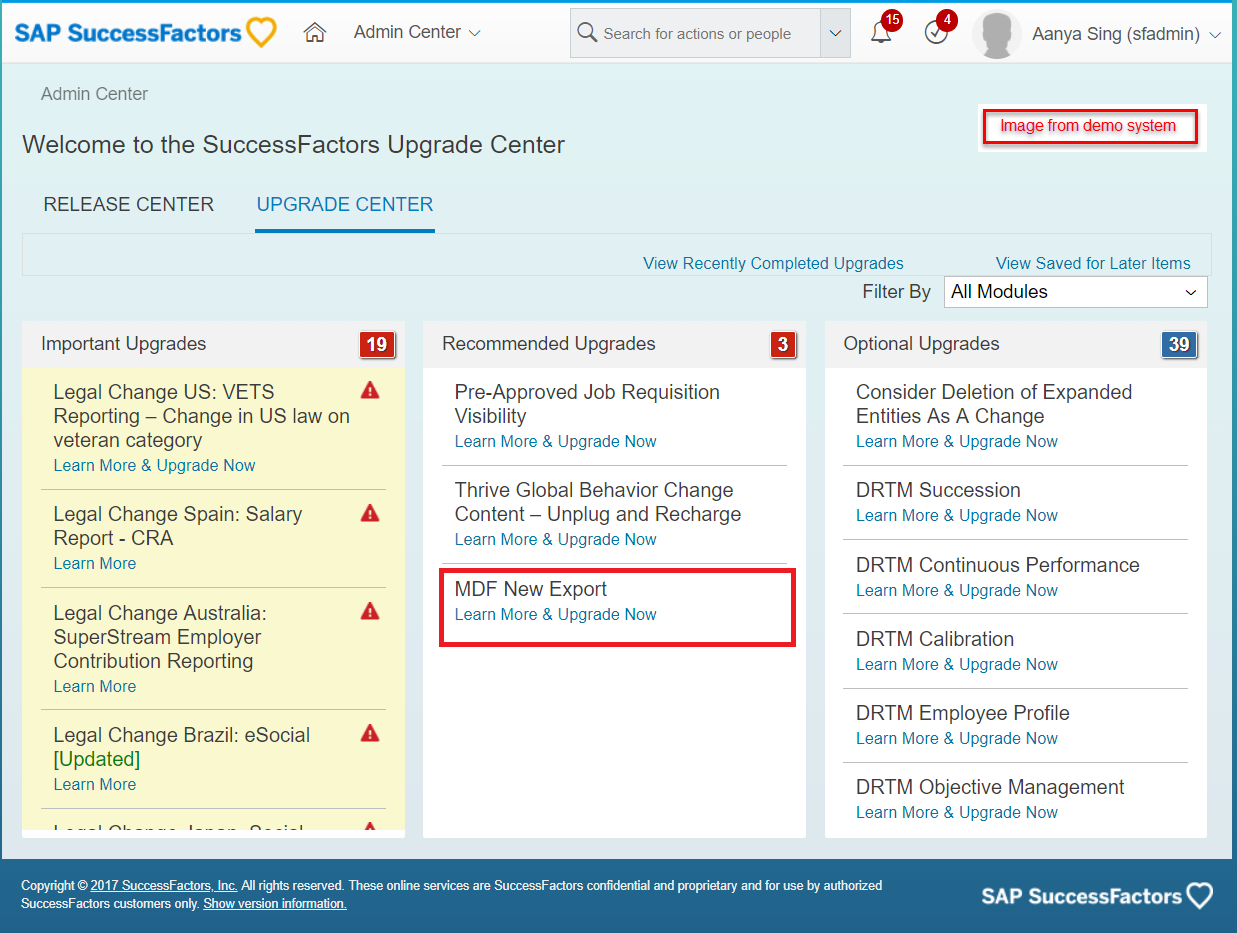Image resolution: width=1237 pixels, height=933 pixels.
Task: Open the 2017 SuccessFactors, Inc. footer link
Action: (x=164, y=885)
